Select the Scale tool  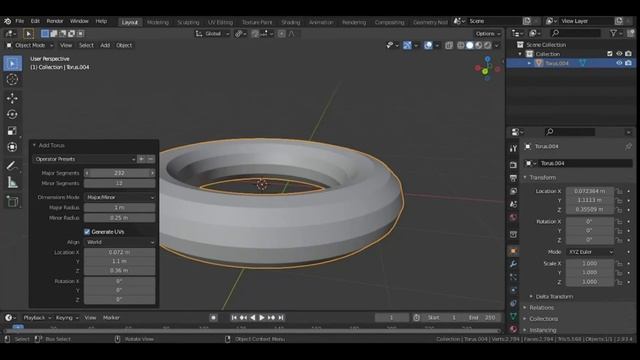point(12,131)
